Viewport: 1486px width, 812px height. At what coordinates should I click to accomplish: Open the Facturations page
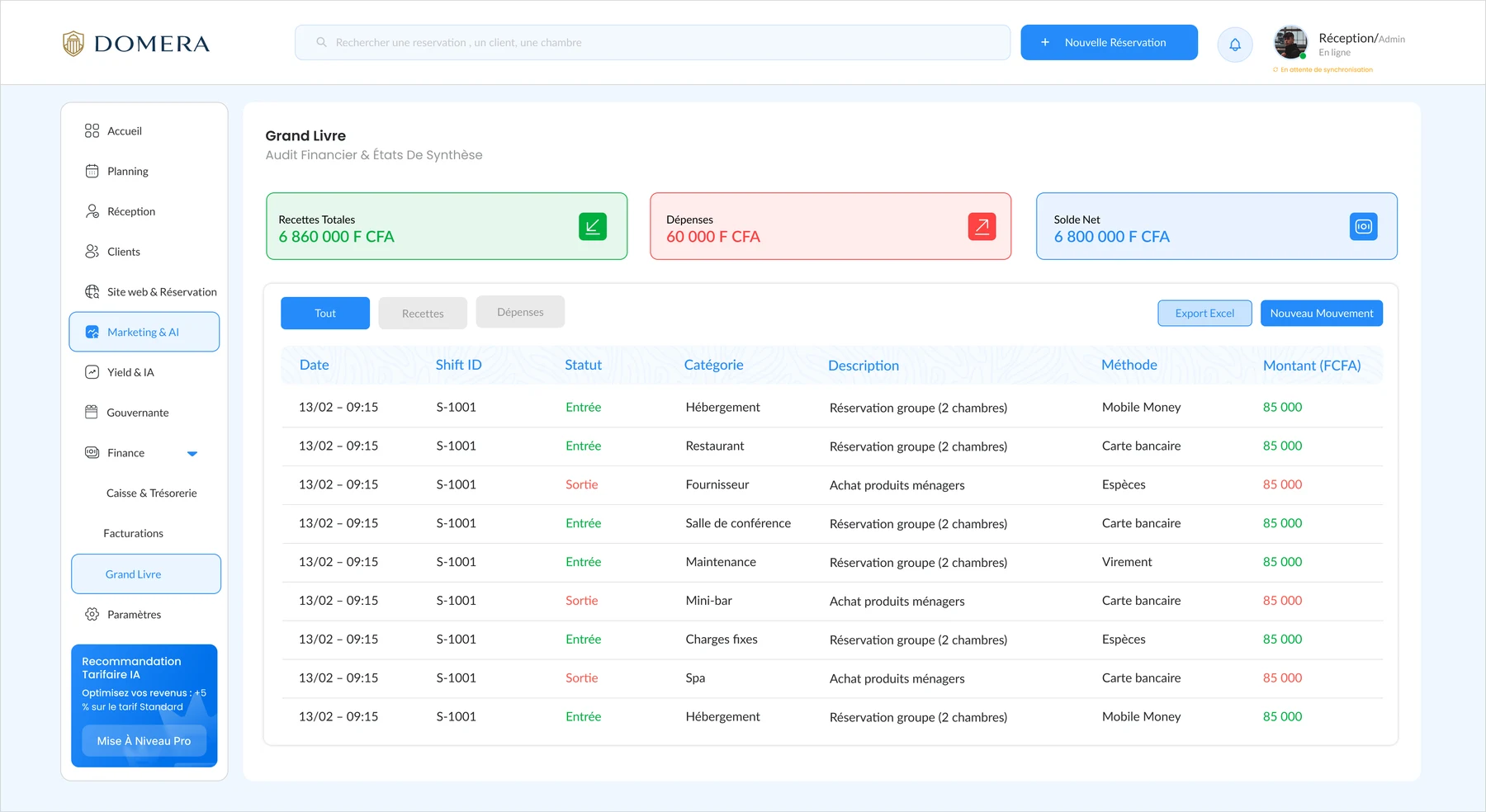point(134,533)
